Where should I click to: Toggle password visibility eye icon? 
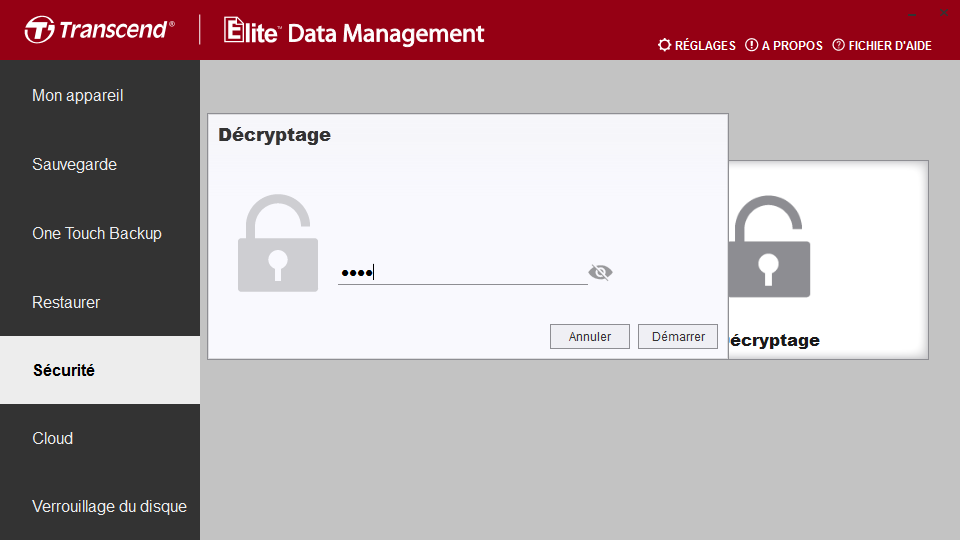600,272
